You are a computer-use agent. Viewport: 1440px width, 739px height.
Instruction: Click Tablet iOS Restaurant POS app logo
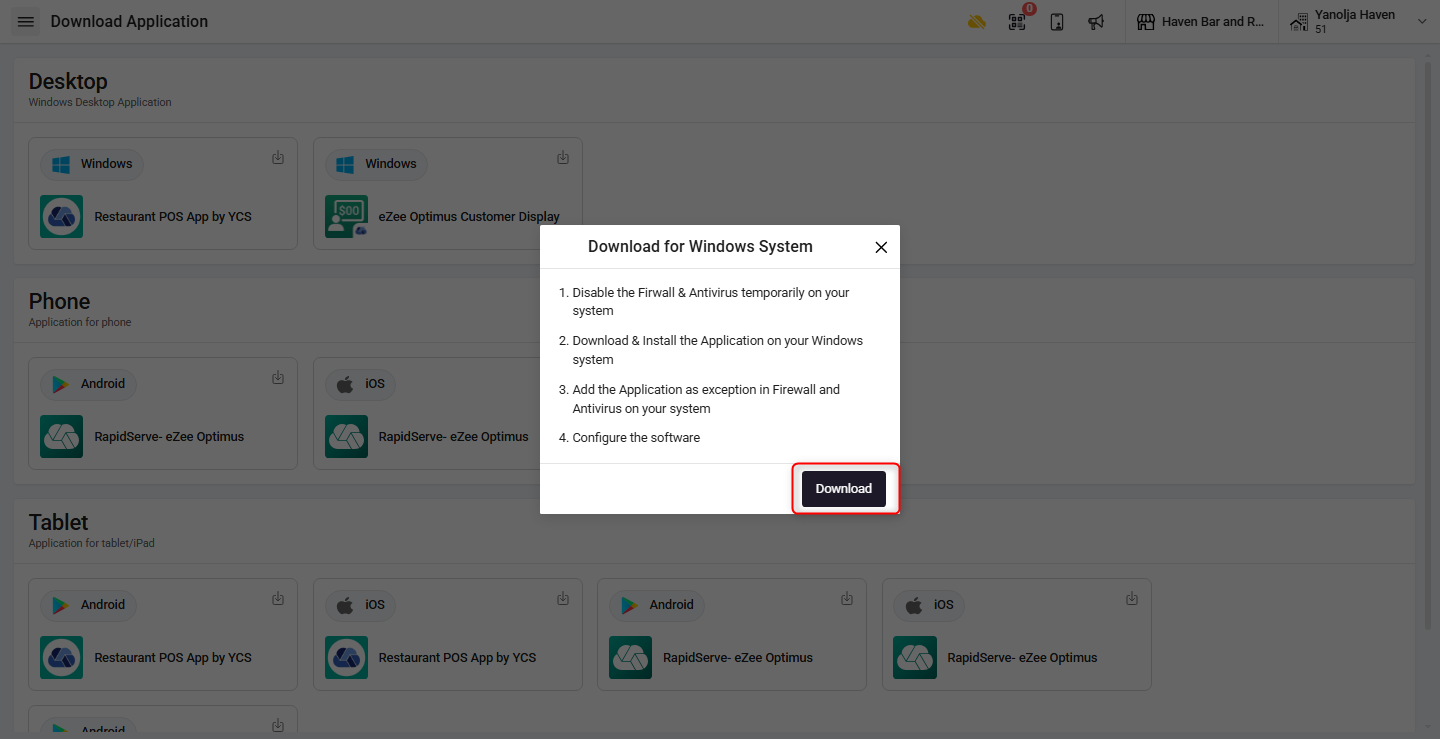[346, 658]
